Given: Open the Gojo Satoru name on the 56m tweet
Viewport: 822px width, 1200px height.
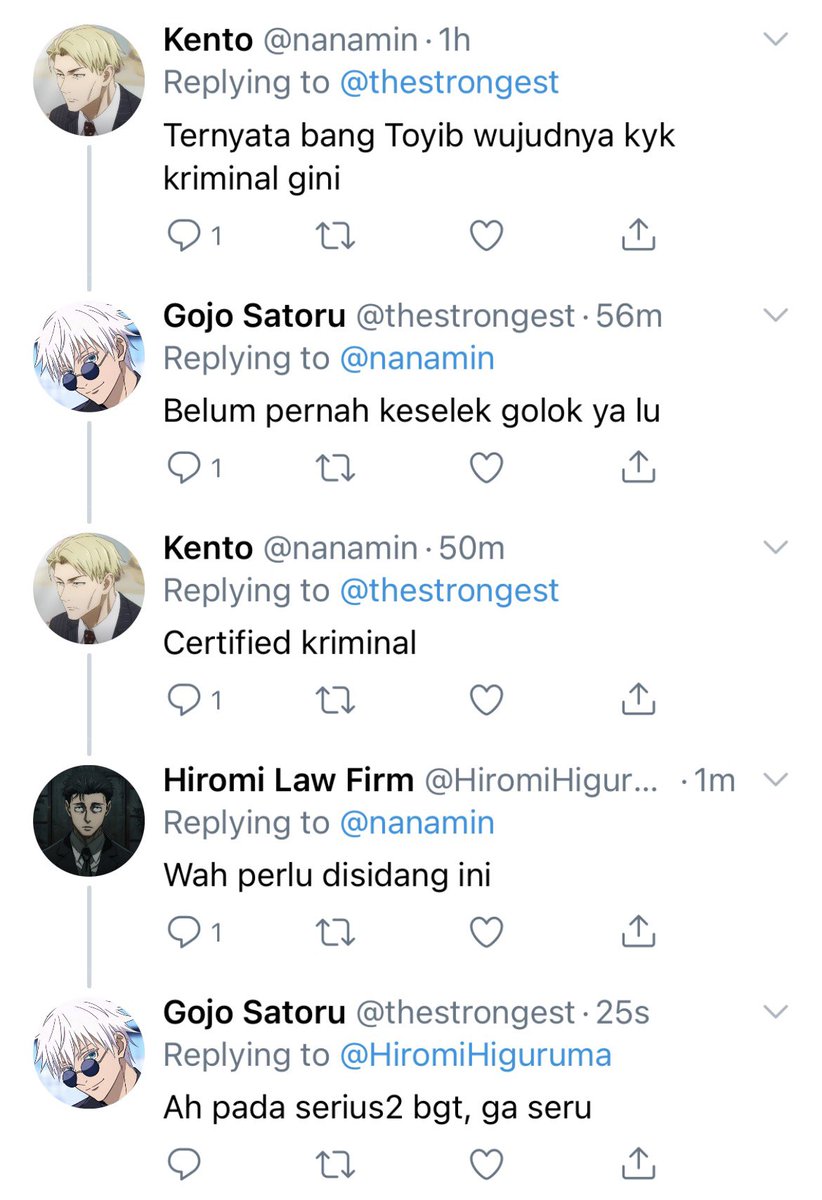Looking at the screenshot, I should [x=254, y=316].
